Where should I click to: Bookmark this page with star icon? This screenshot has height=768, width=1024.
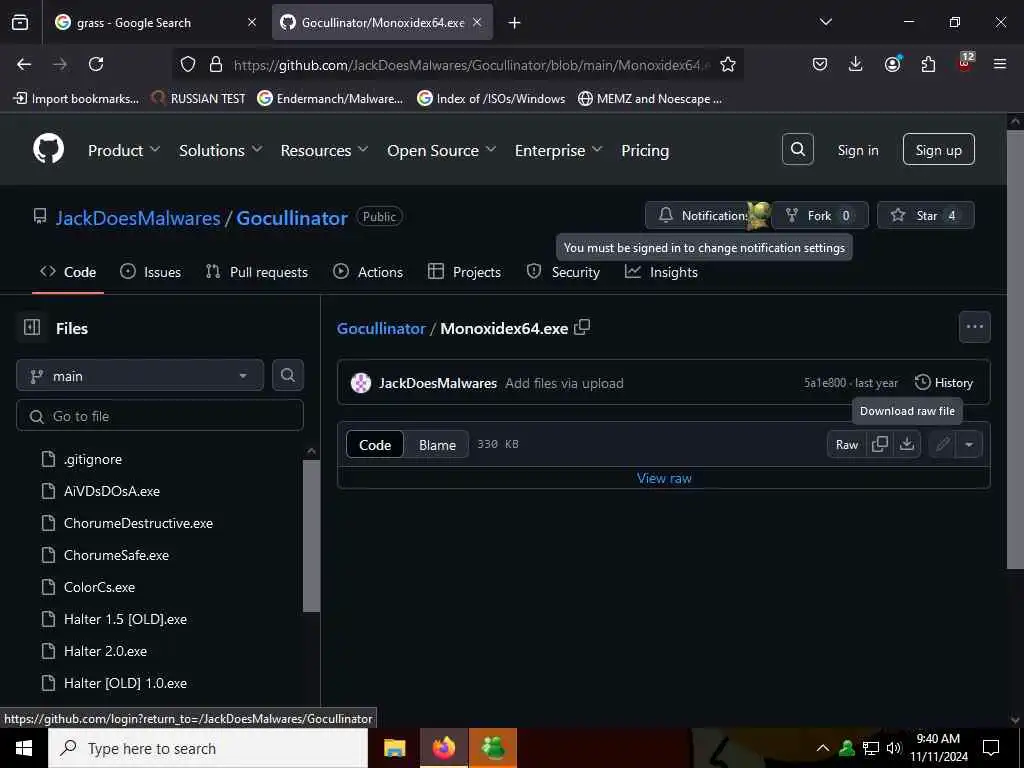[728, 64]
